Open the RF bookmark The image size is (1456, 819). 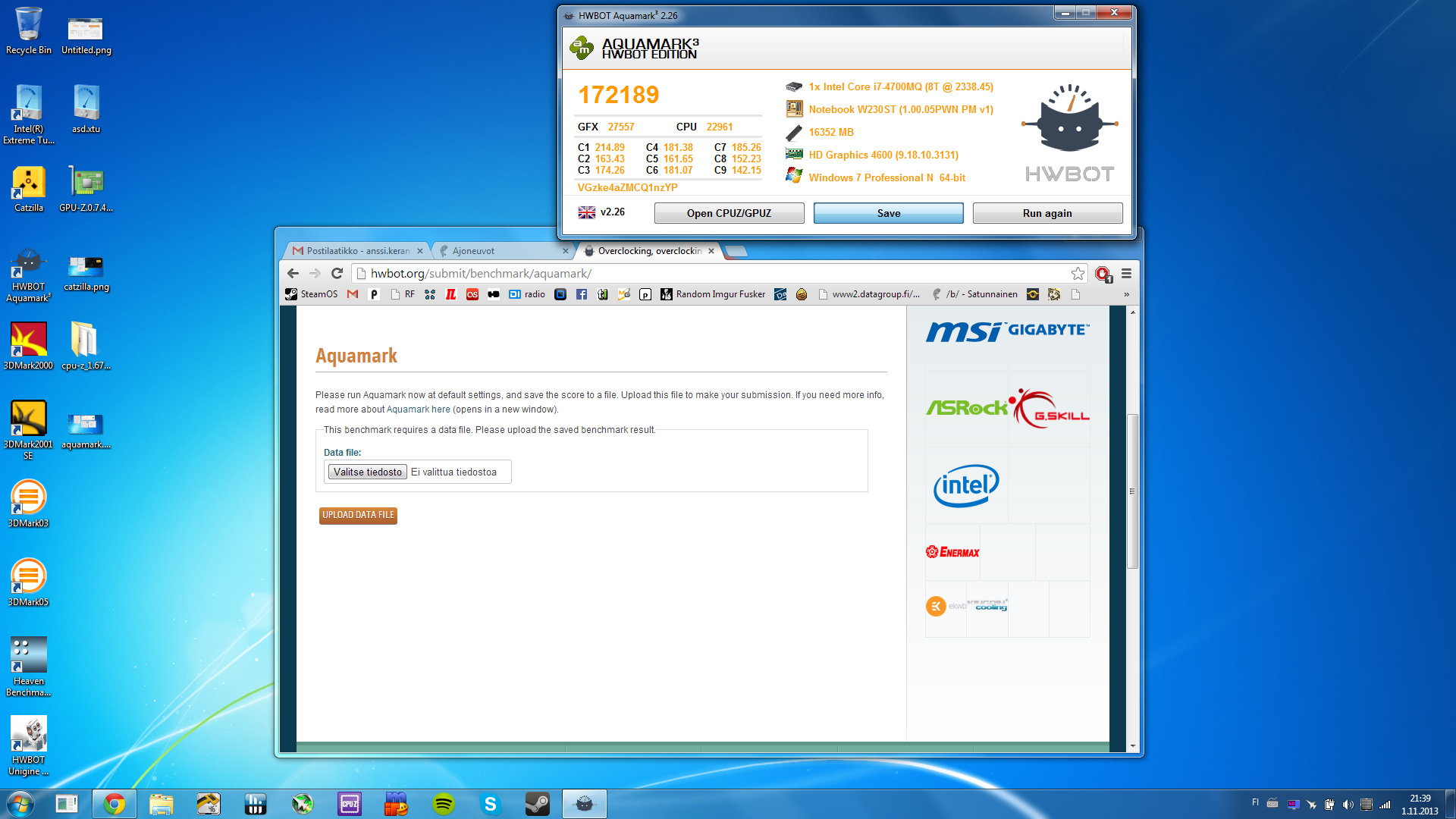tap(403, 294)
